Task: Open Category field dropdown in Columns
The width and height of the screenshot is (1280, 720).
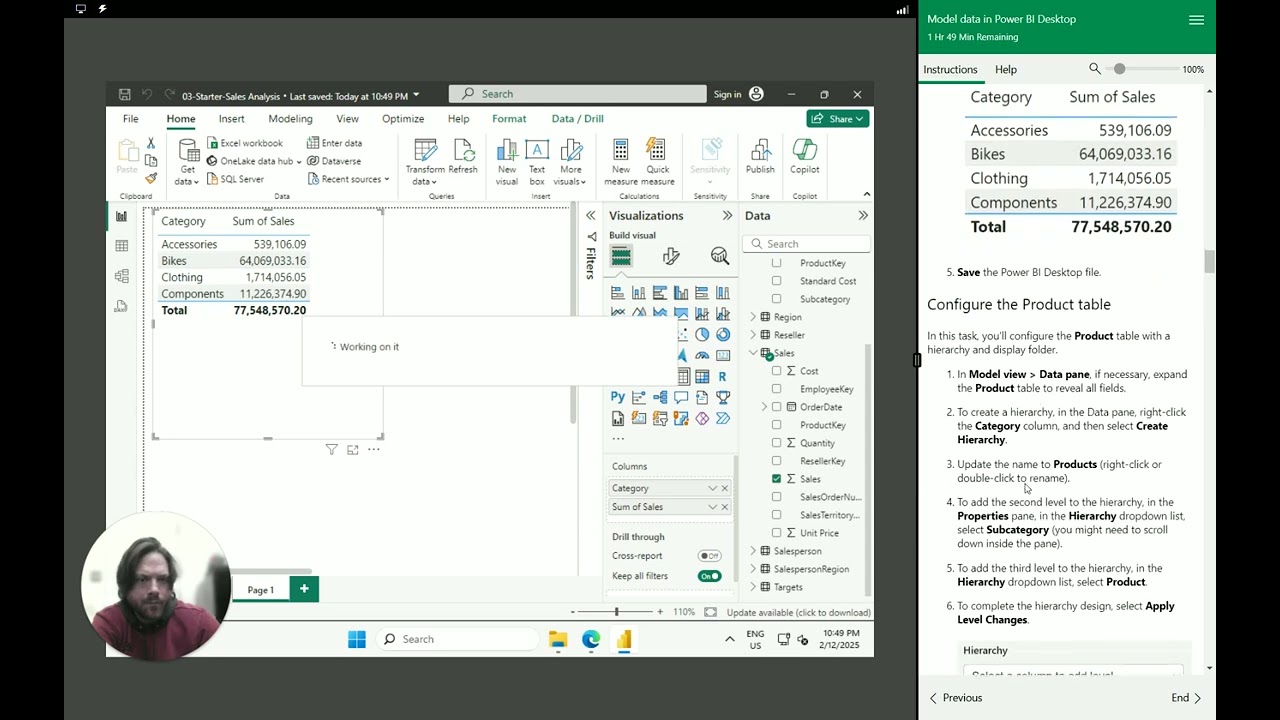Action: (x=712, y=488)
